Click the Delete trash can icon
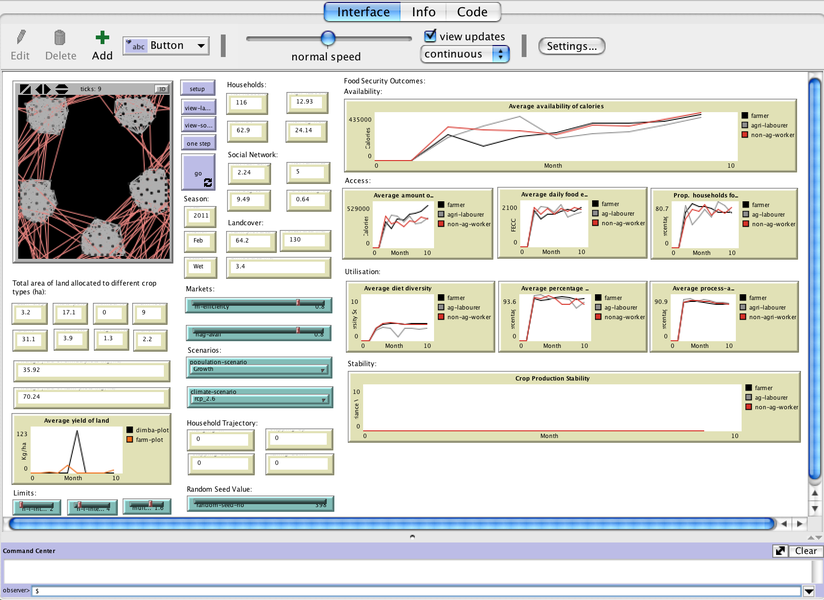This screenshot has width=824, height=600. 60,38
